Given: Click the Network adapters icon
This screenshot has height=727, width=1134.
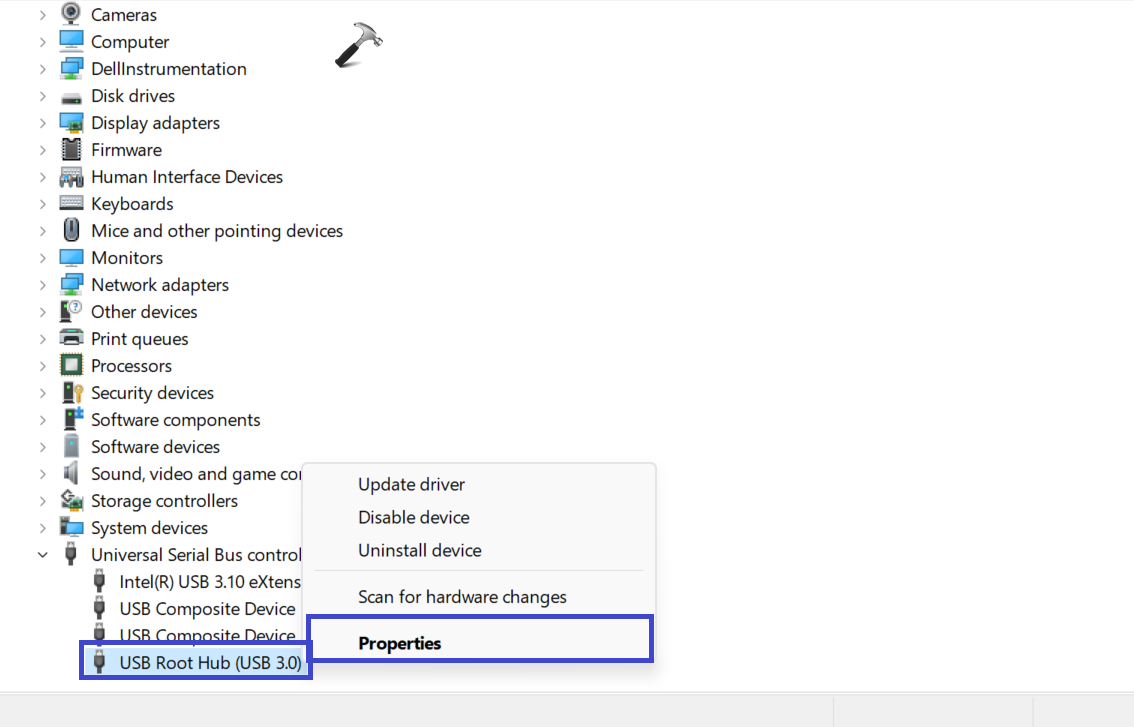Looking at the screenshot, I should pyautogui.click(x=71, y=285).
